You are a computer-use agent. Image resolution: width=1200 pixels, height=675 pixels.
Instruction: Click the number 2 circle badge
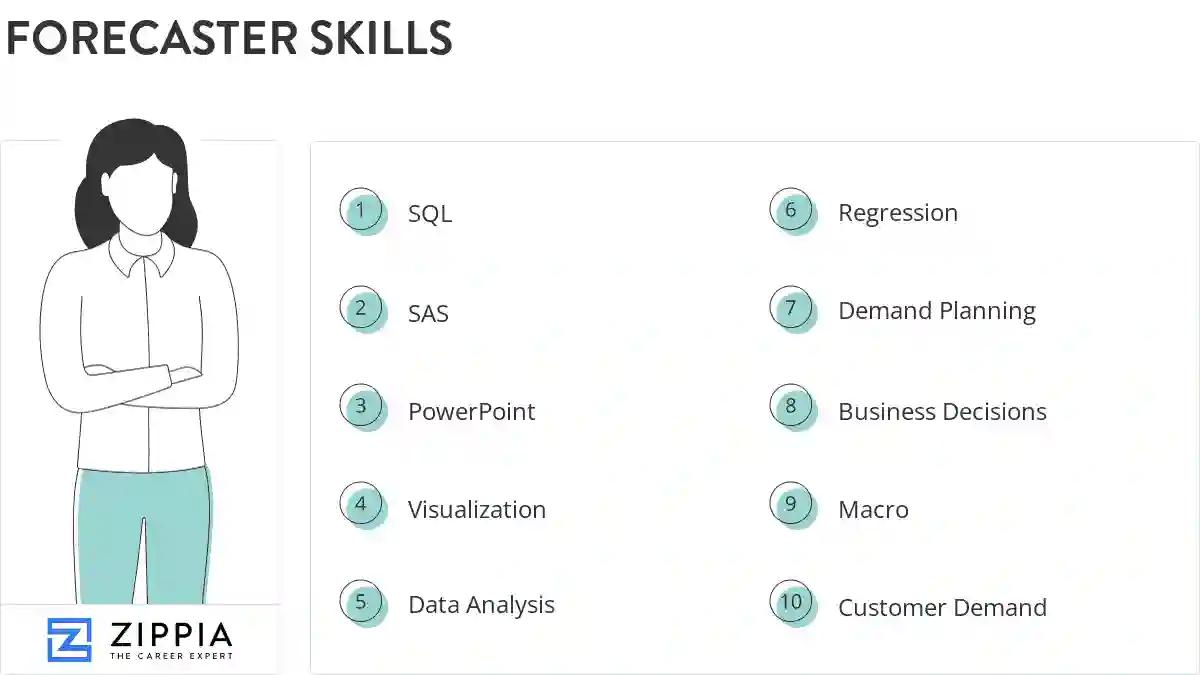[x=361, y=308]
